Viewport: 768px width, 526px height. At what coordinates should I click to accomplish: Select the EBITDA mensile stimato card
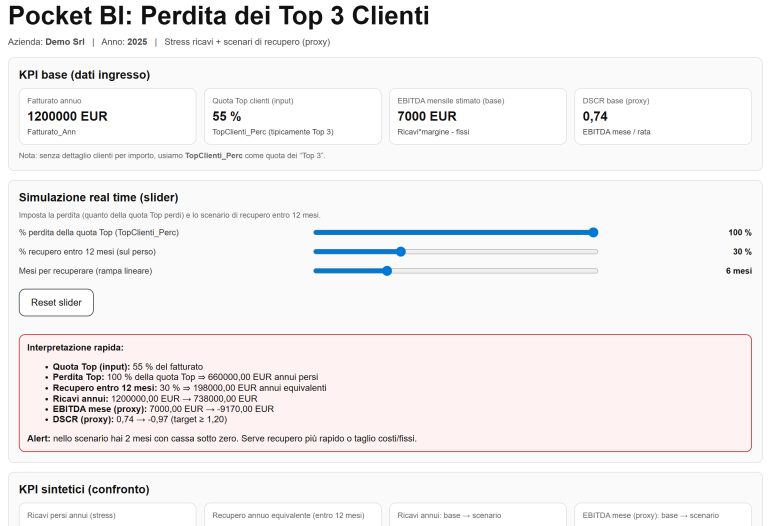click(x=478, y=116)
